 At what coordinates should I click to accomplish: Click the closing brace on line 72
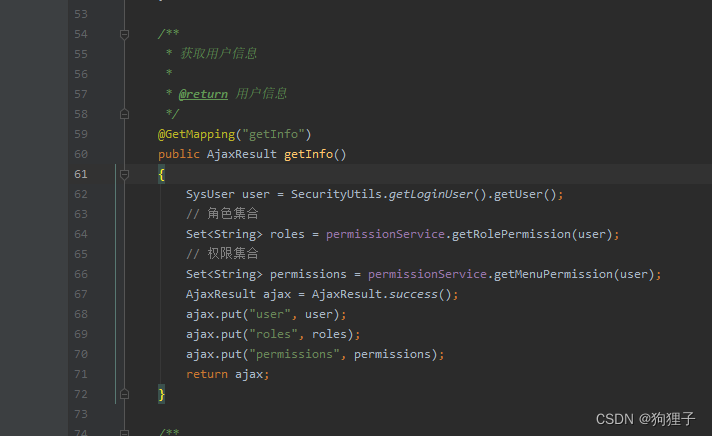tap(161, 394)
